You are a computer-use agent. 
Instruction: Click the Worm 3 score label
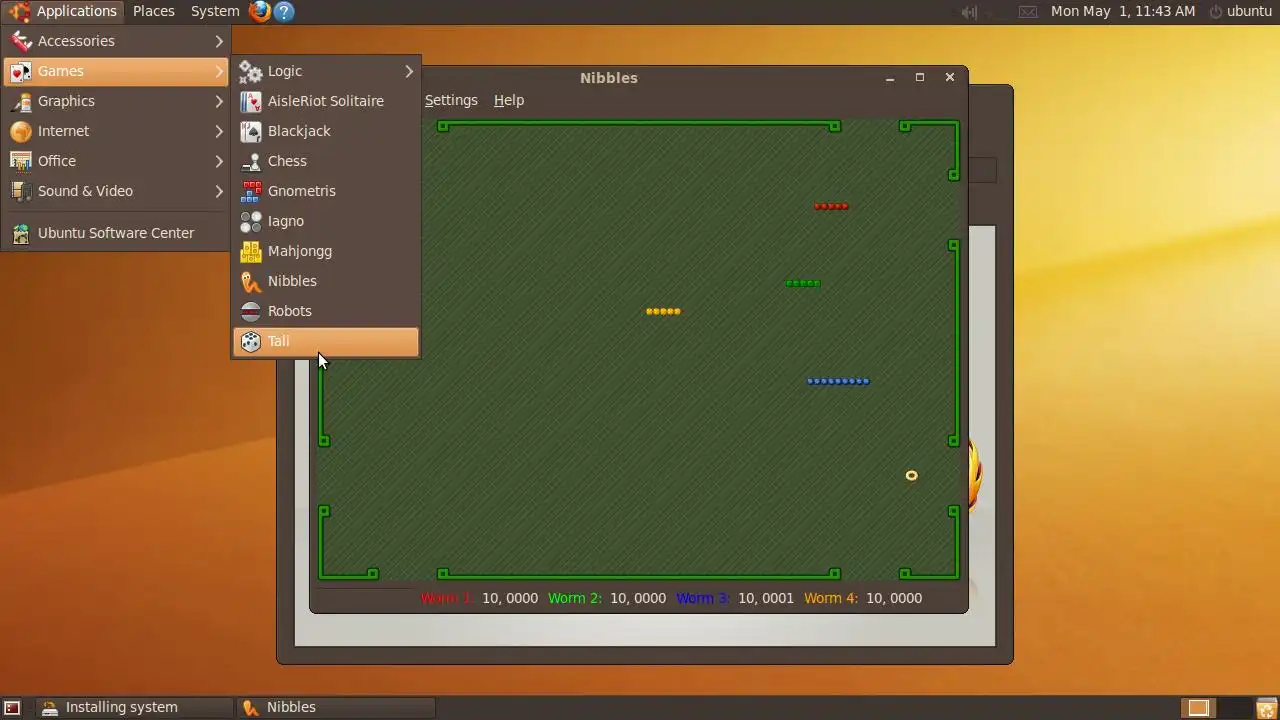(x=702, y=598)
